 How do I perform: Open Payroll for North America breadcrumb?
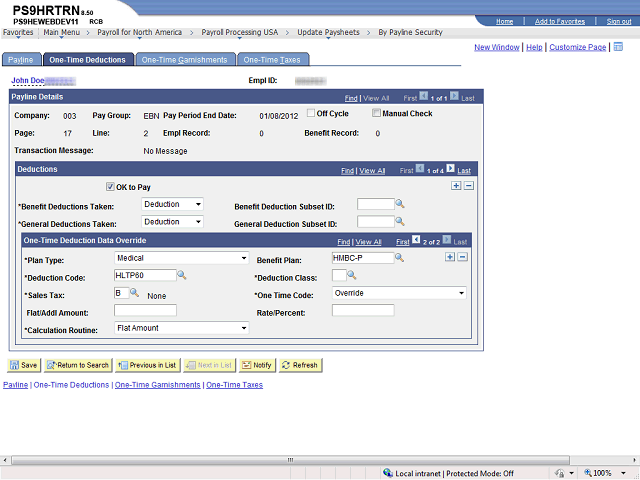click(140, 32)
